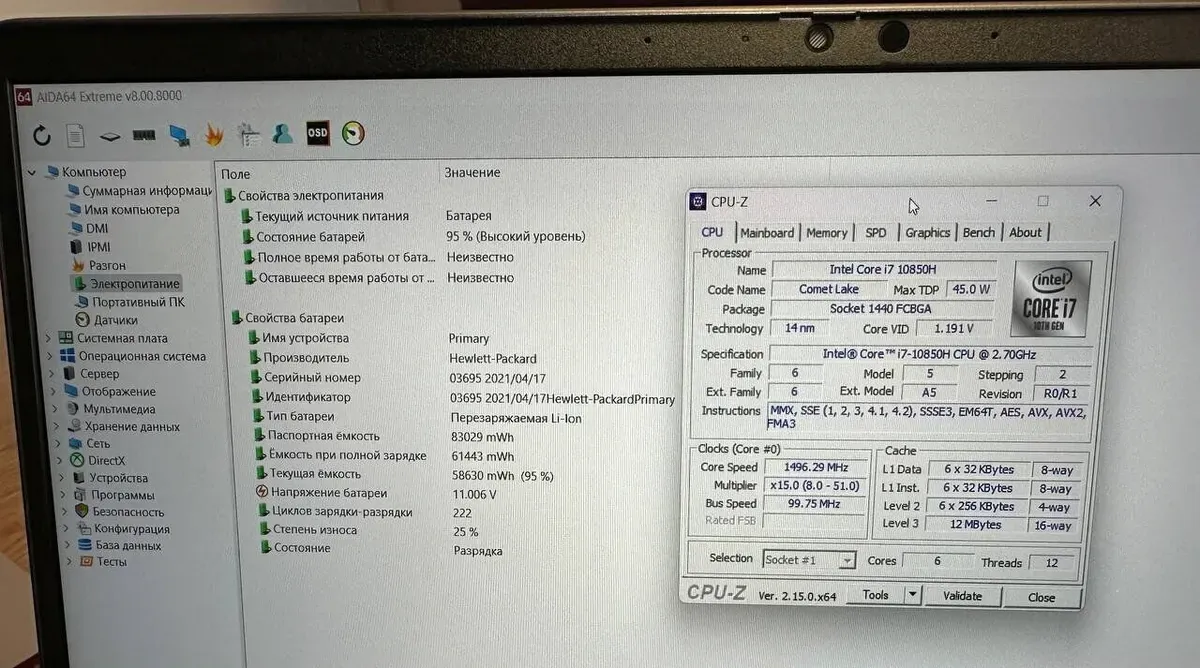Select the Разгон tree entry
Screen dimensions: 1200x668
[x=107, y=265]
